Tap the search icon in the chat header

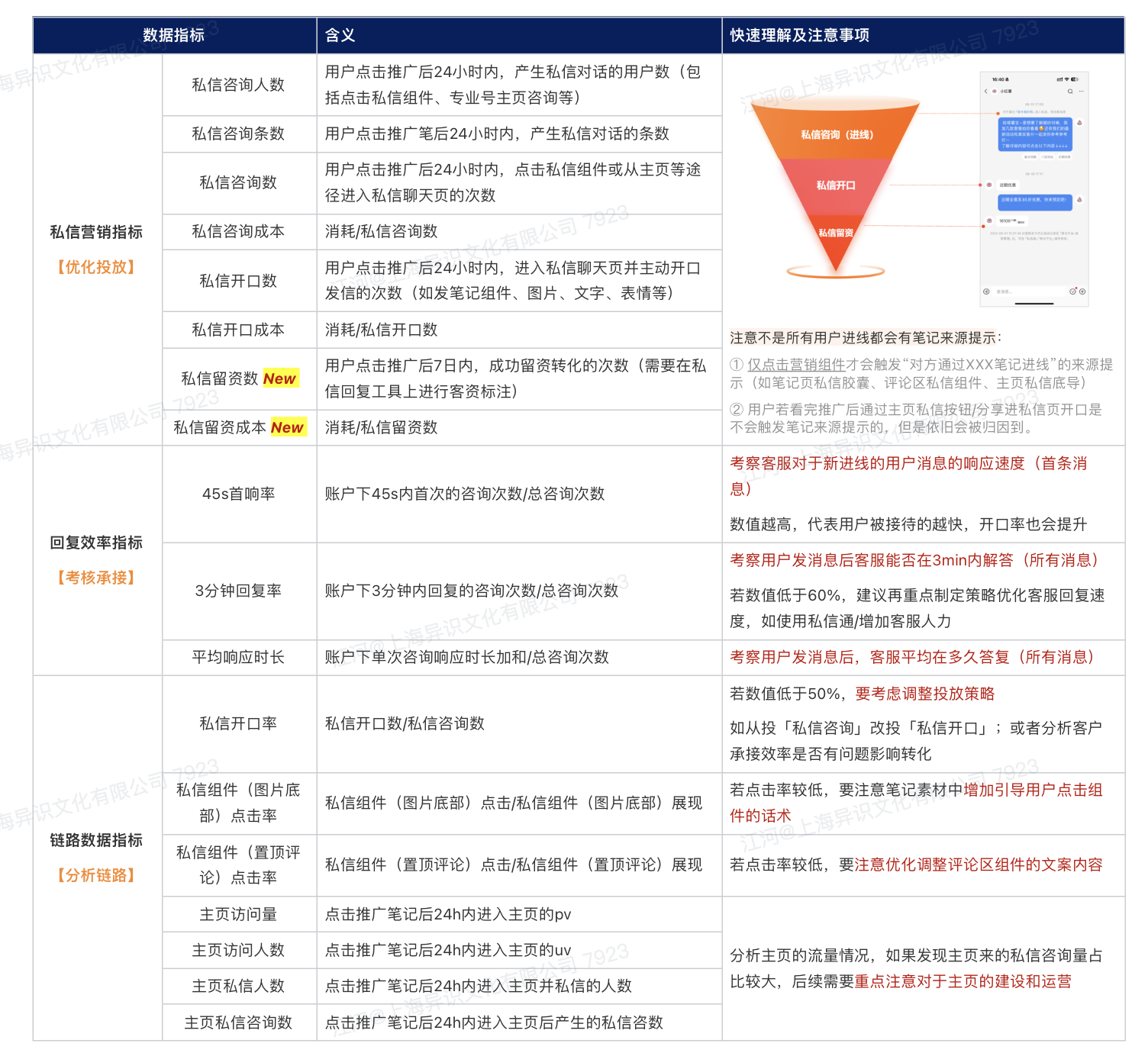1069,91
